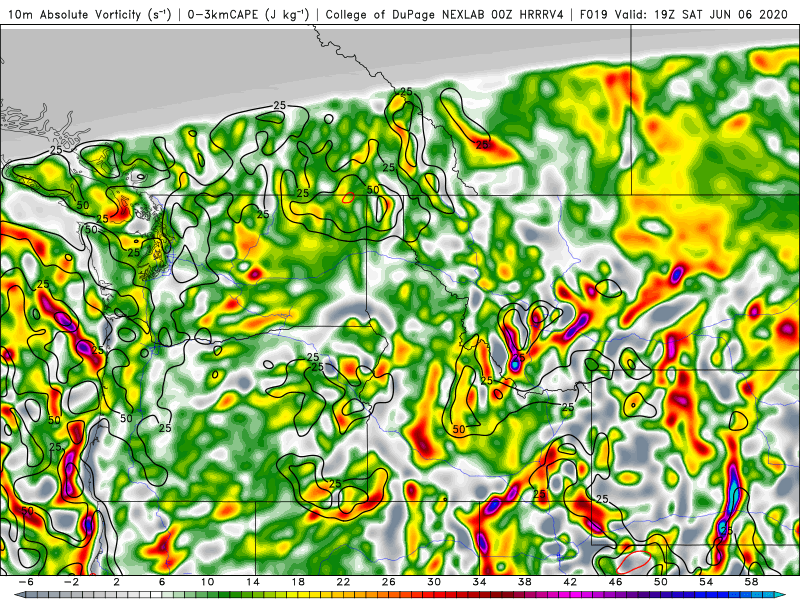This screenshot has width=800, height=600.
Task: Click the '34' colorbar tick label
Action: [480, 582]
